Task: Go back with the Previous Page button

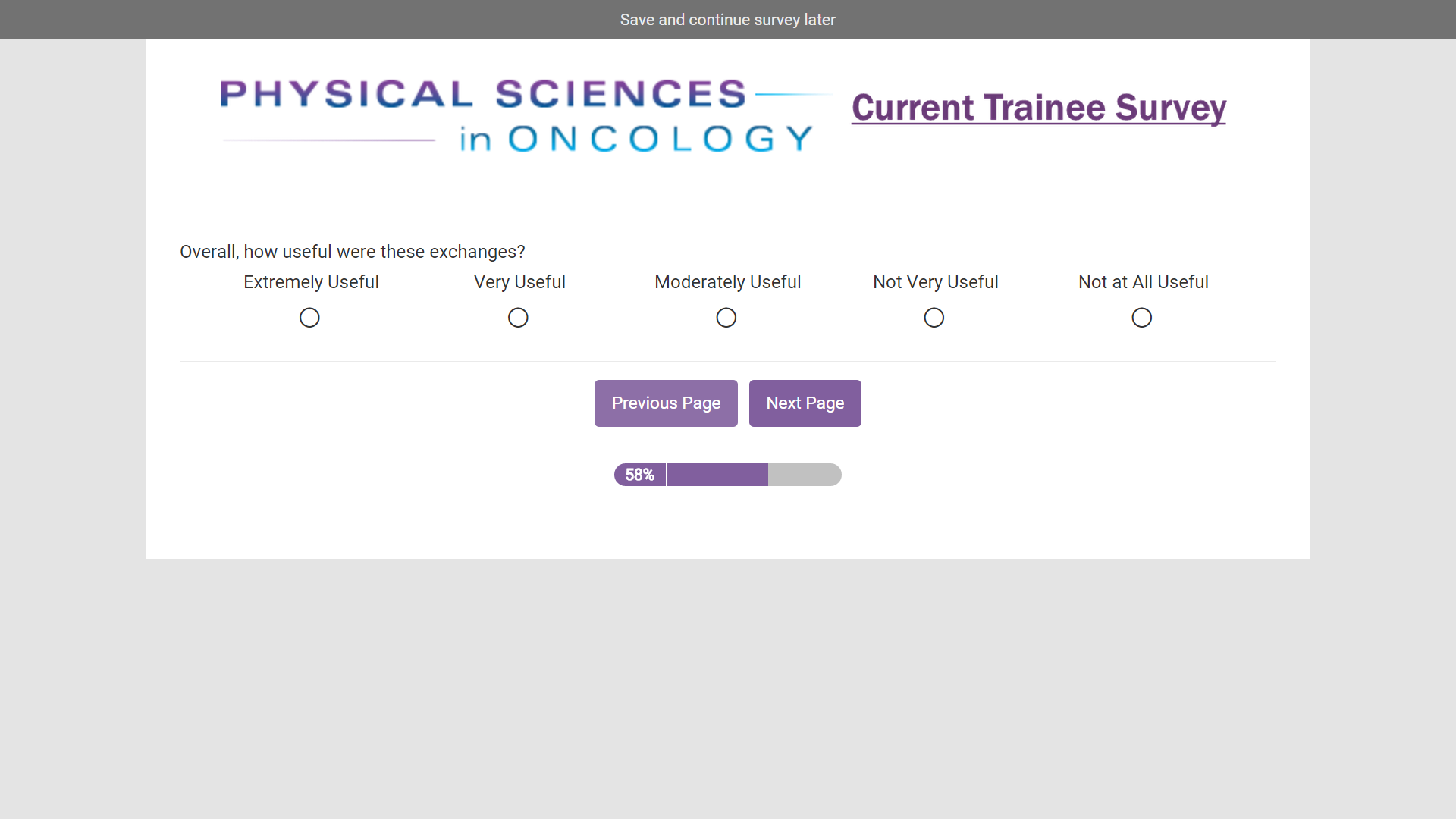Action: [x=666, y=403]
